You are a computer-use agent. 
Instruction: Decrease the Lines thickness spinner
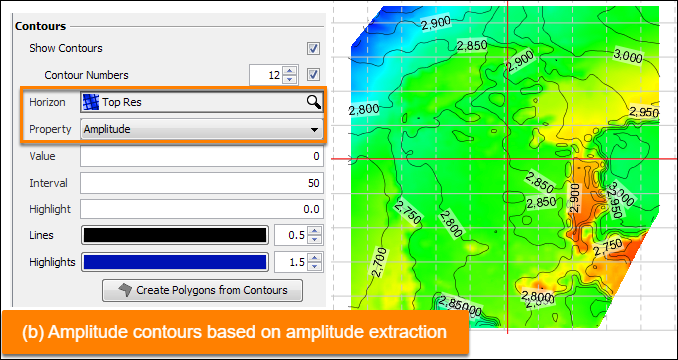click(315, 240)
